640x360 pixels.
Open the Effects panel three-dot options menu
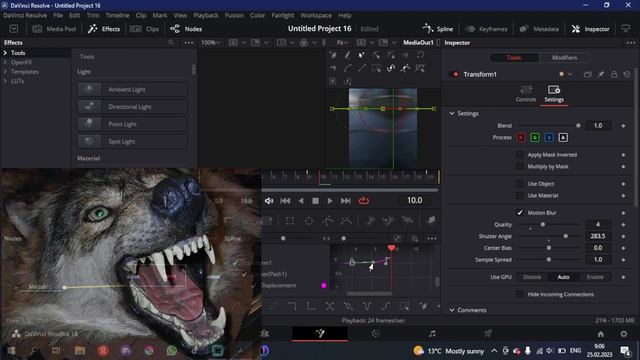pos(189,42)
